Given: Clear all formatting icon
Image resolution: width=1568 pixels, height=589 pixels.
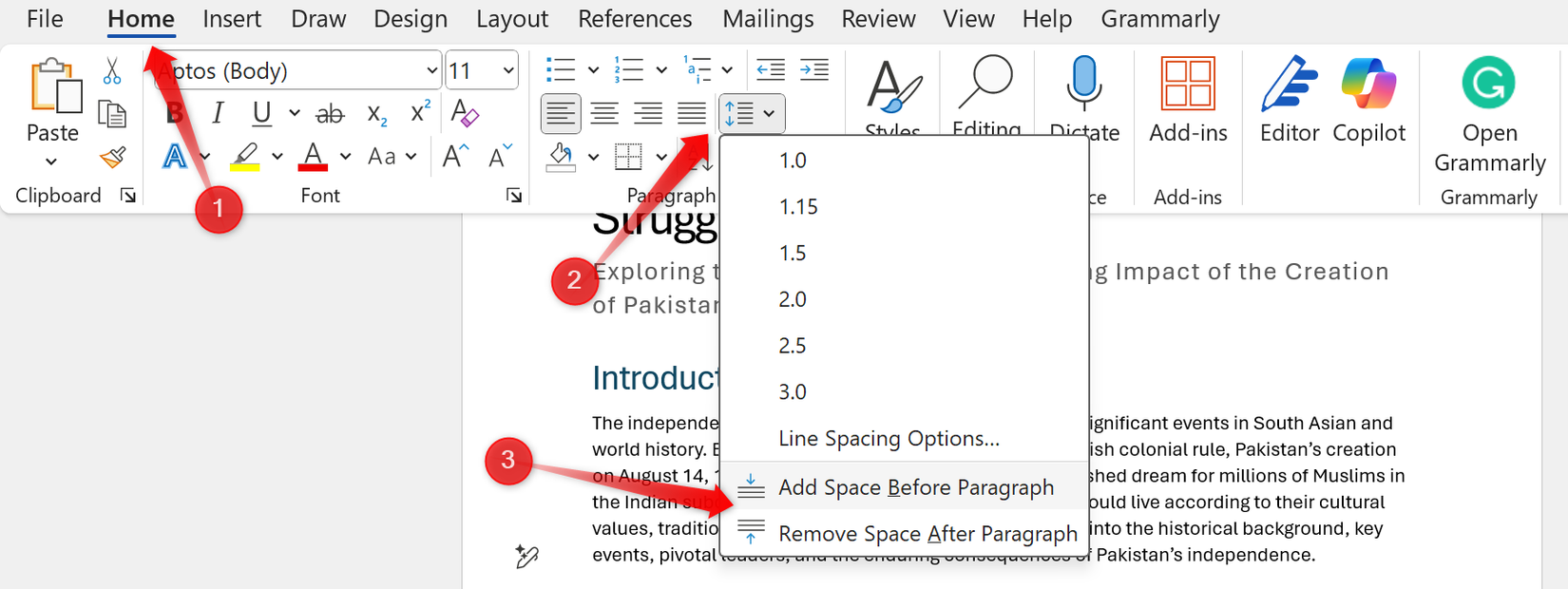Looking at the screenshot, I should click(x=465, y=113).
